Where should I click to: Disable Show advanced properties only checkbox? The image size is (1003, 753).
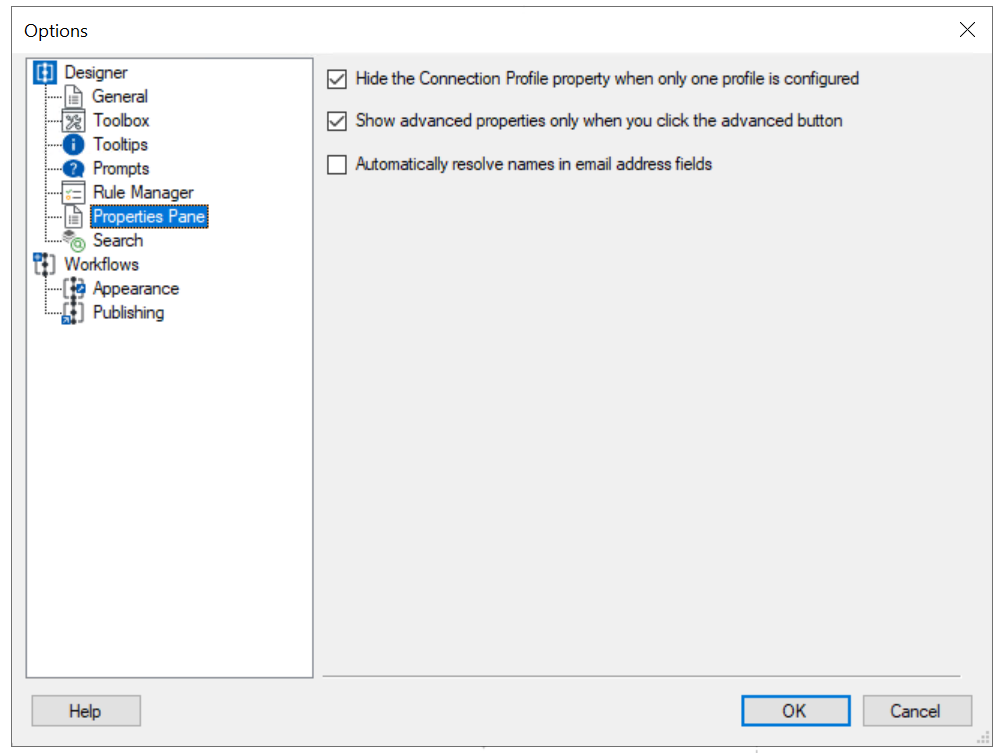click(337, 121)
